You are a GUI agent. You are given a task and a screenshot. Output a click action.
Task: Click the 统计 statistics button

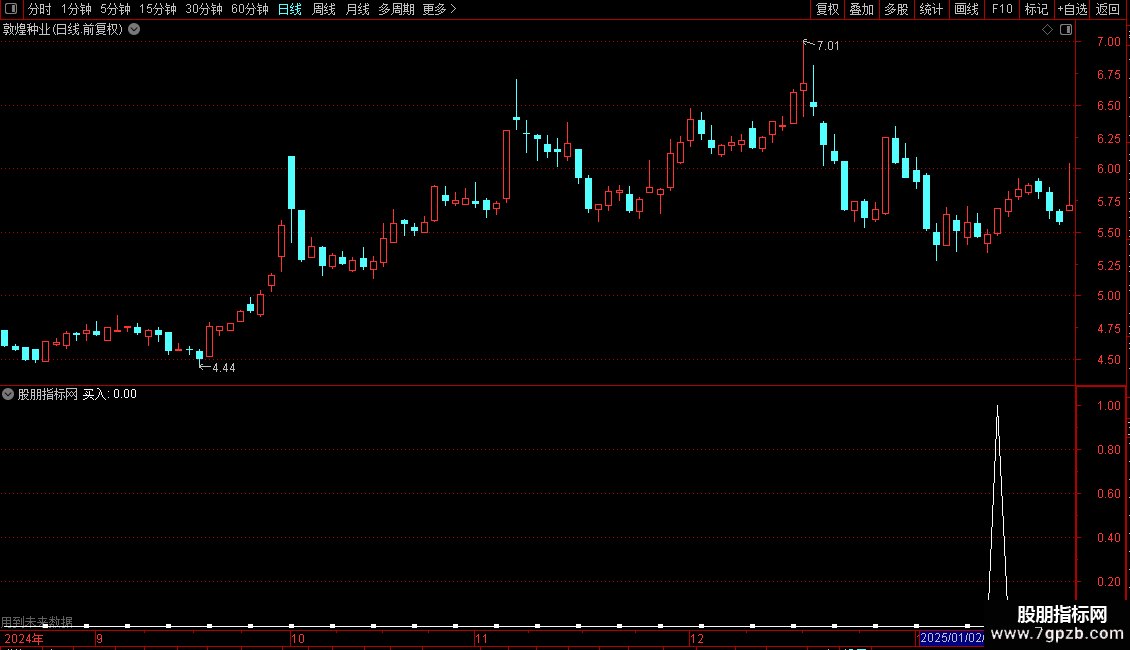point(931,9)
